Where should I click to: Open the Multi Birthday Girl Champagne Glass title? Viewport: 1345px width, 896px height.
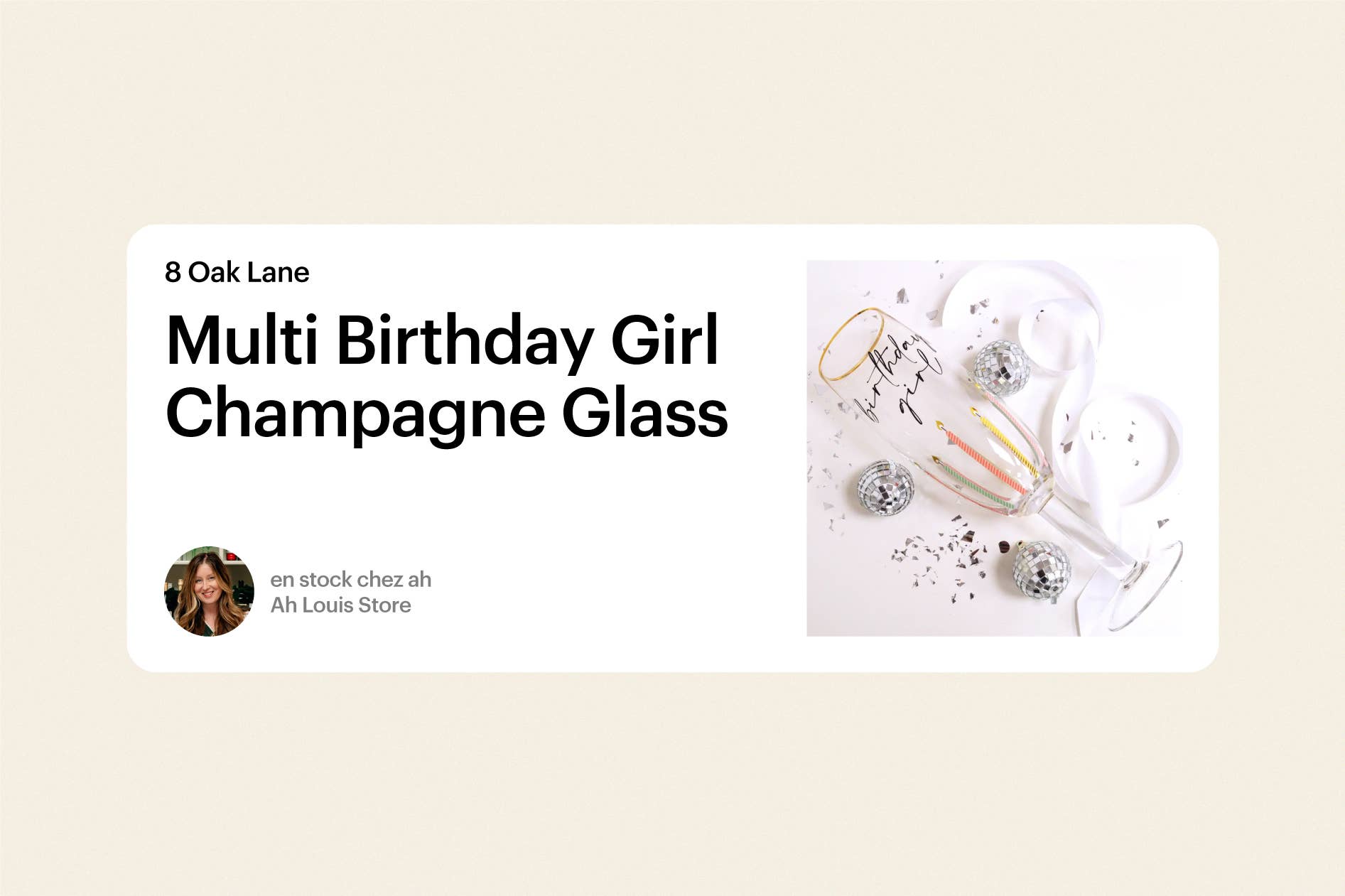(x=447, y=377)
